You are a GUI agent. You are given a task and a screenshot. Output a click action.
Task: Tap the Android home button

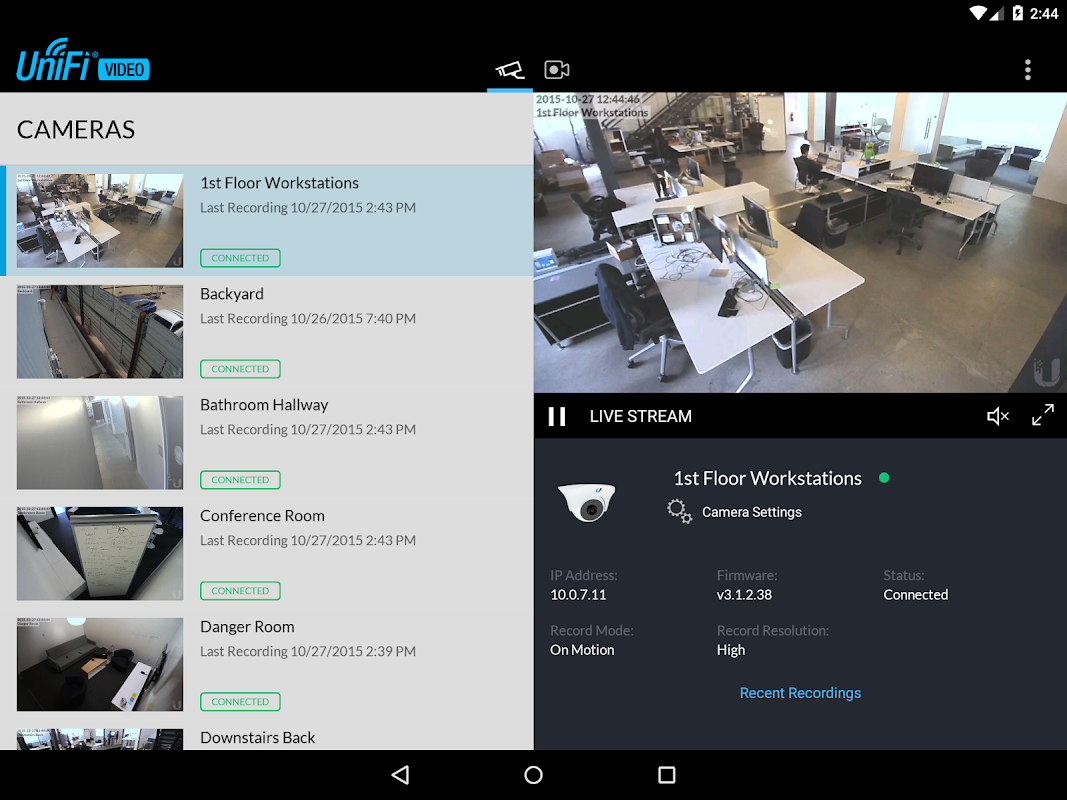click(x=534, y=775)
